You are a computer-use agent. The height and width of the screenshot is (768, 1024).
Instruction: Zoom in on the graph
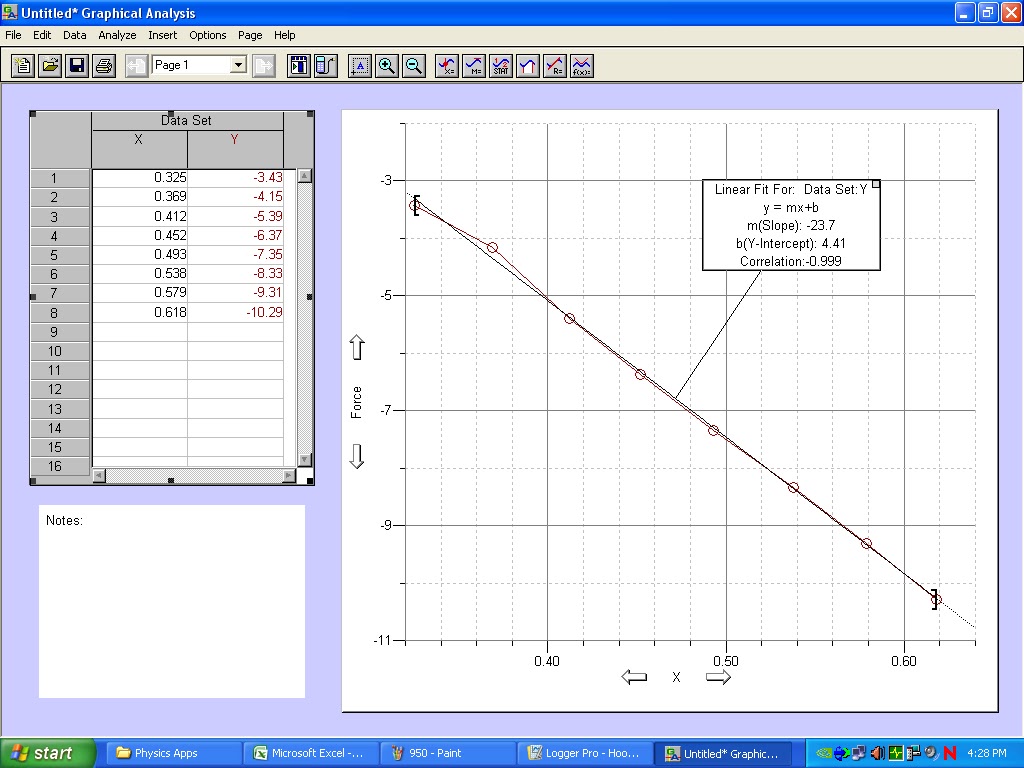[x=388, y=65]
